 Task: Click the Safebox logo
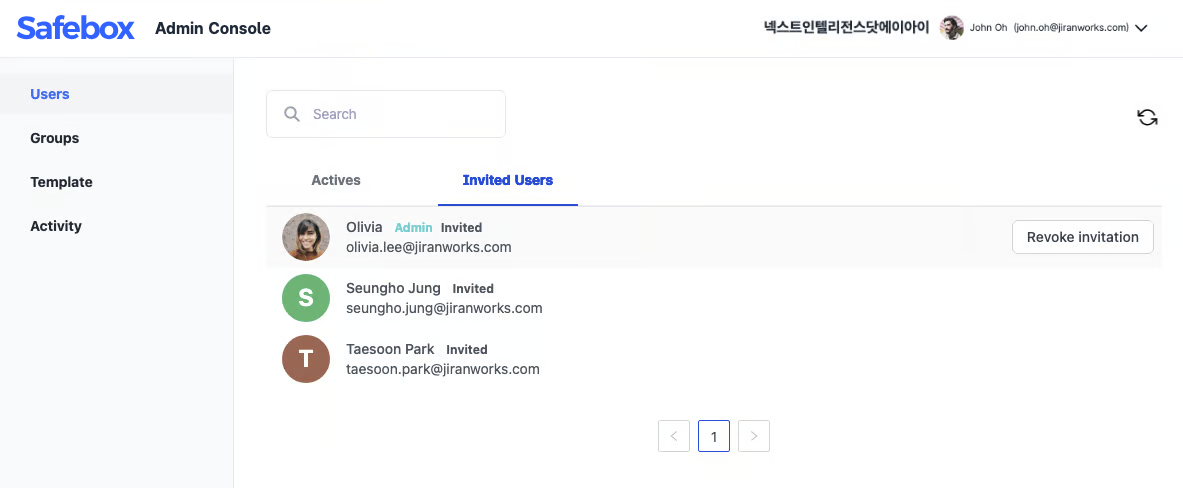point(76,28)
